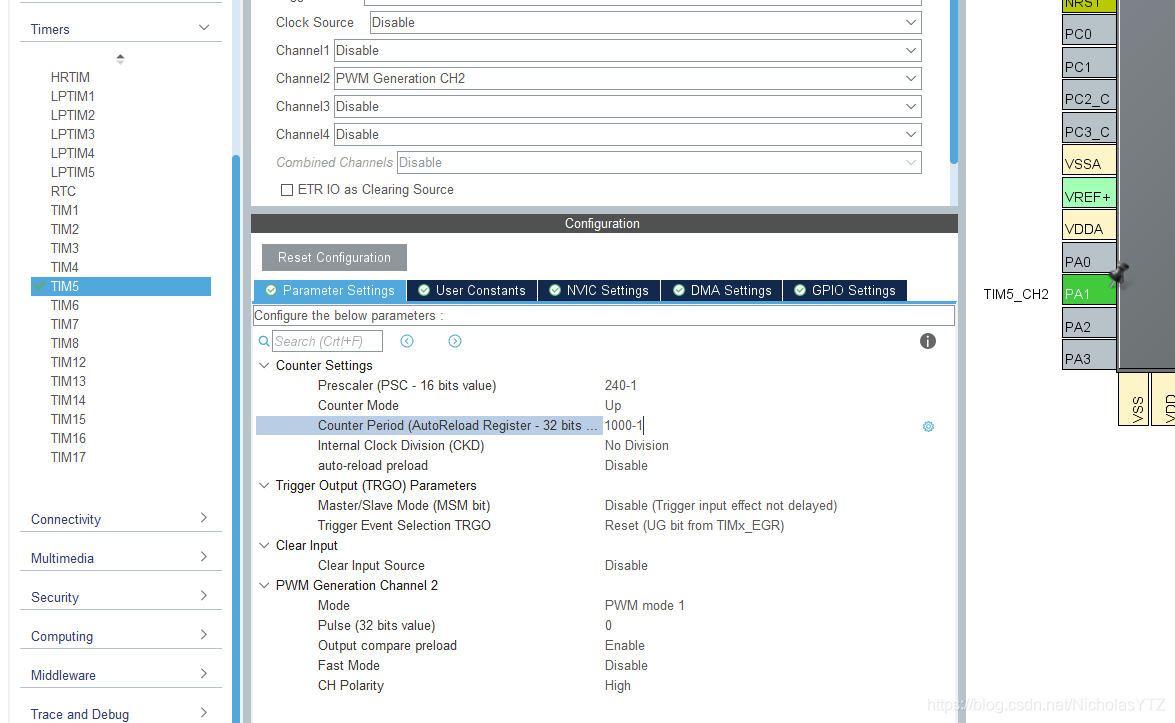Expand the Multimedia category

pos(204,557)
